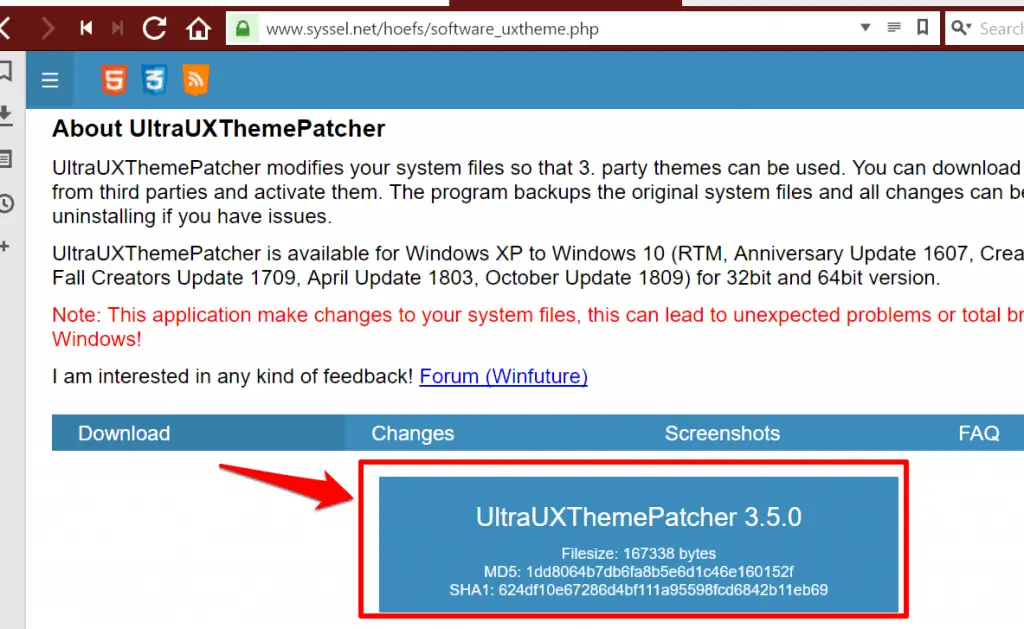1024x629 pixels.
Task: Open the hamburger site menu
Action: coord(50,80)
